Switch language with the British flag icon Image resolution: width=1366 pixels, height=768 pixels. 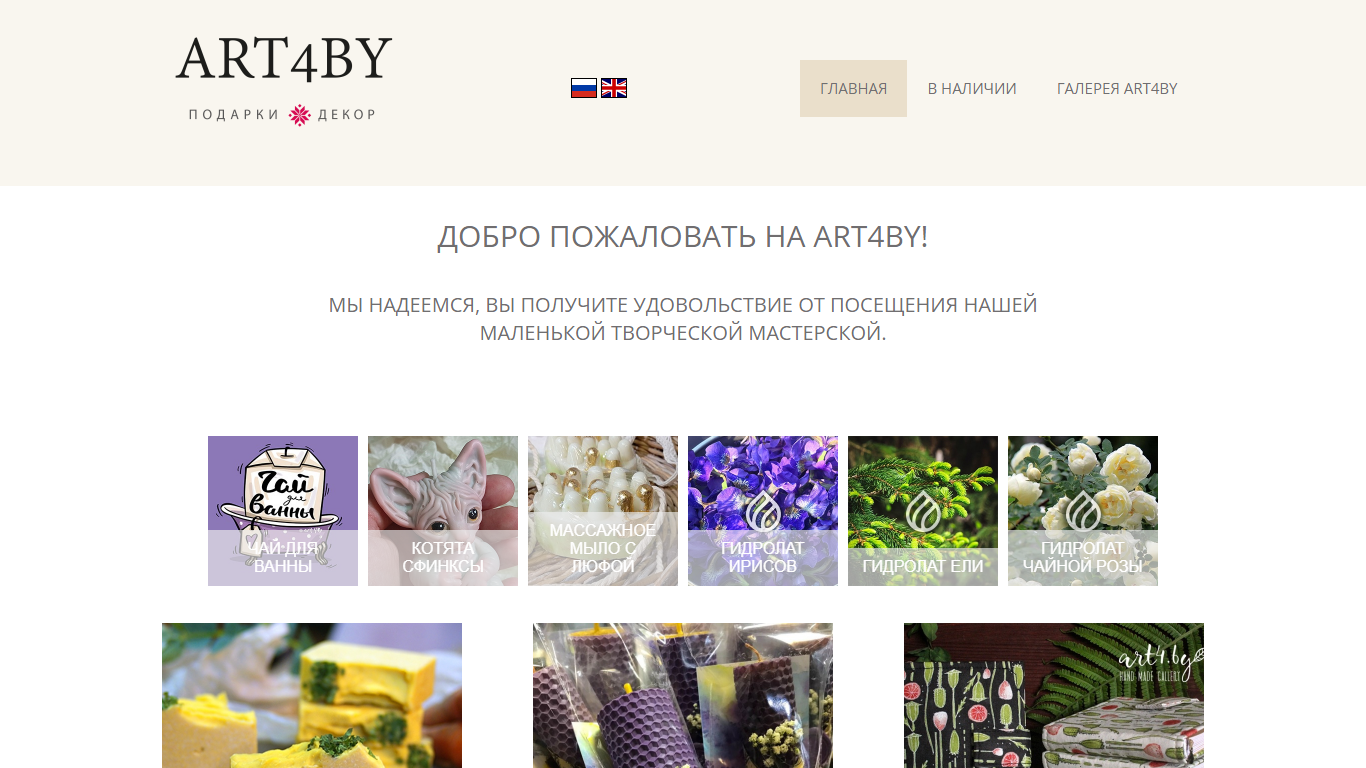[614, 88]
